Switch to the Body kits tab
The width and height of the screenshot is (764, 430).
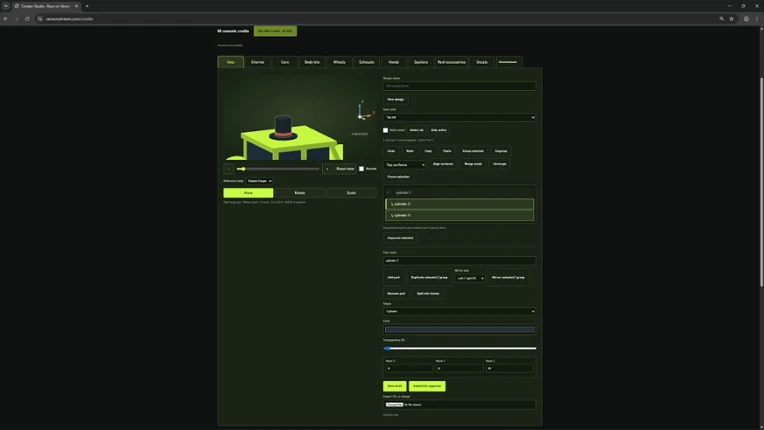(x=312, y=62)
